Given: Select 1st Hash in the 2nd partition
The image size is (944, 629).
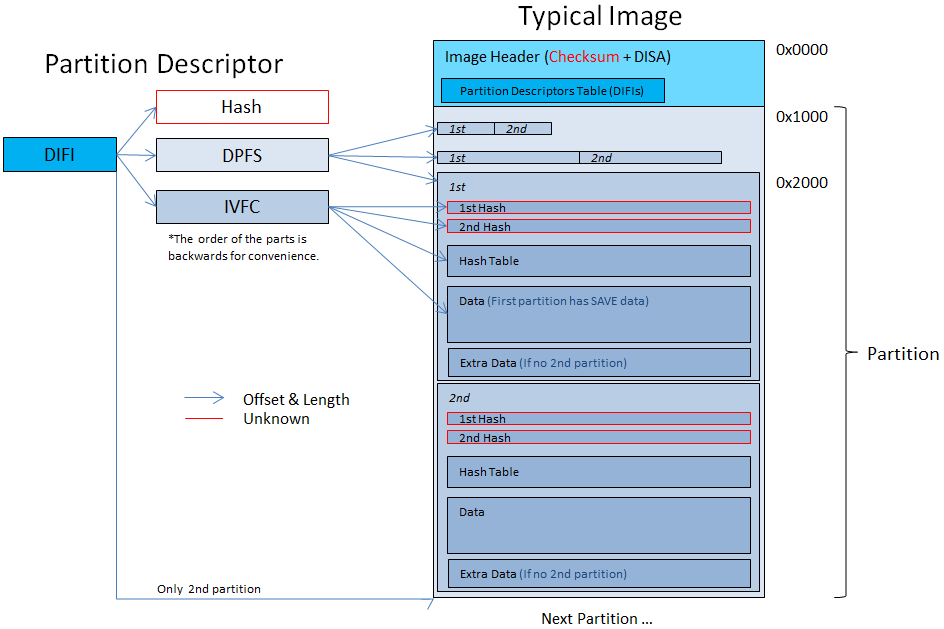Looking at the screenshot, I should 598,419.
